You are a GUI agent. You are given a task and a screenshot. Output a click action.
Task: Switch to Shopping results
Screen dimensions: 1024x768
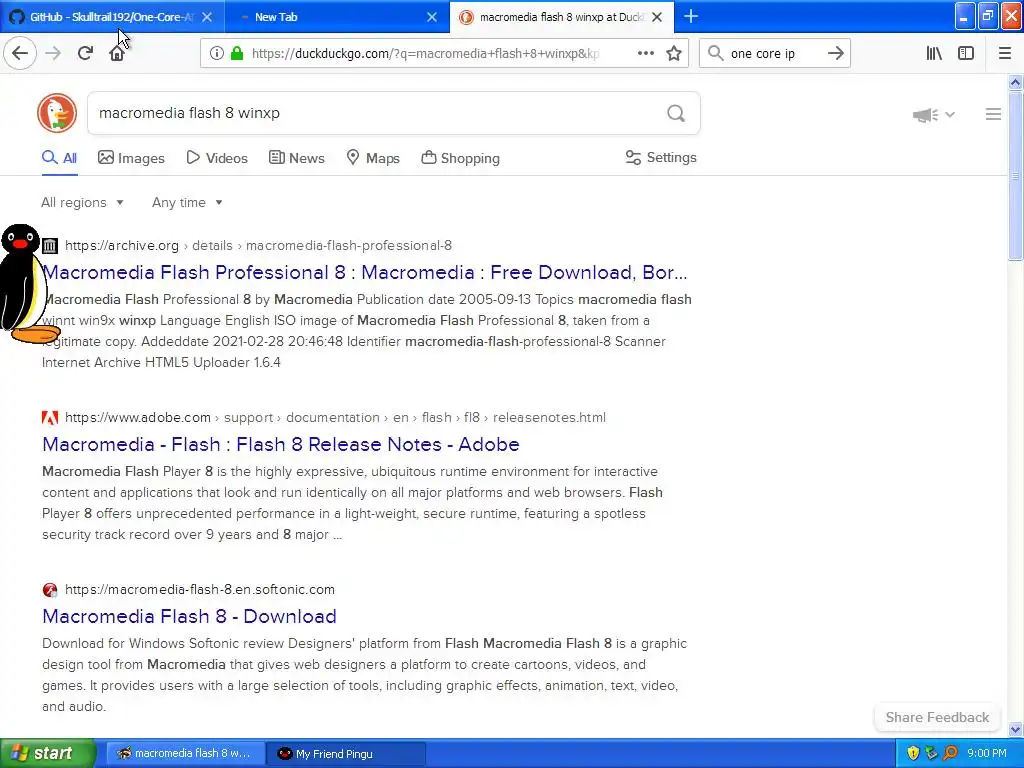pyautogui.click(x=460, y=158)
